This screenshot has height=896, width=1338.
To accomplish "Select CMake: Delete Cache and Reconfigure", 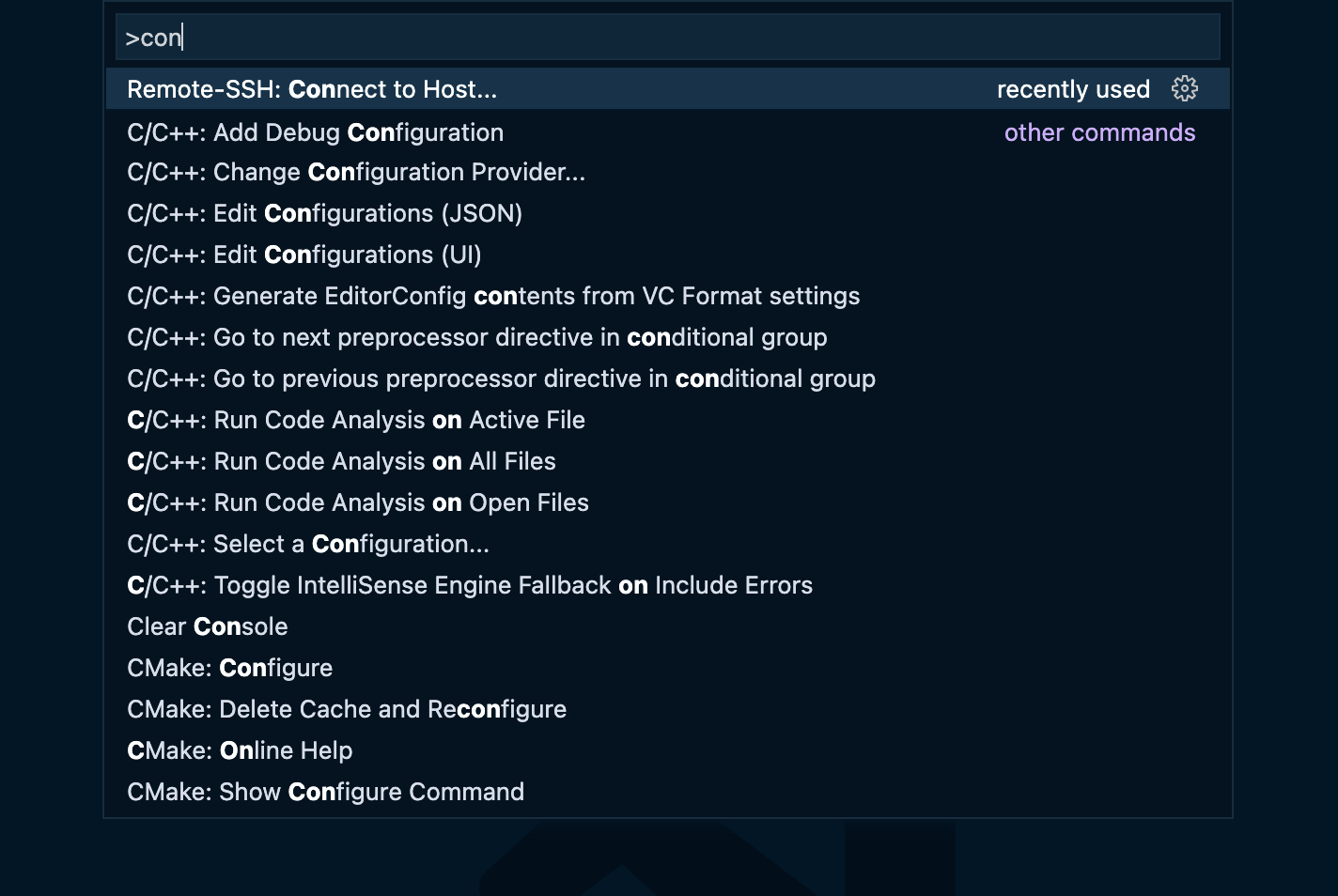I will [668, 709].
